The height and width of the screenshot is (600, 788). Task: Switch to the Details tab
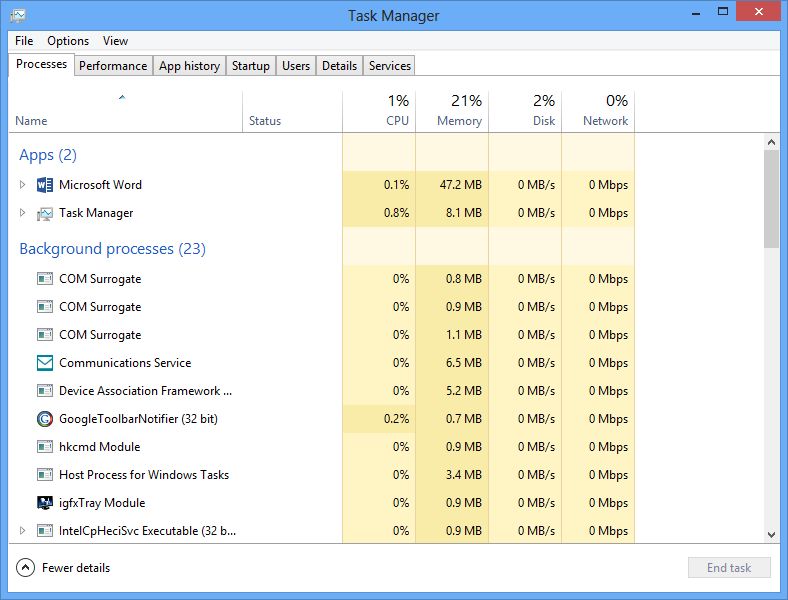(339, 66)
